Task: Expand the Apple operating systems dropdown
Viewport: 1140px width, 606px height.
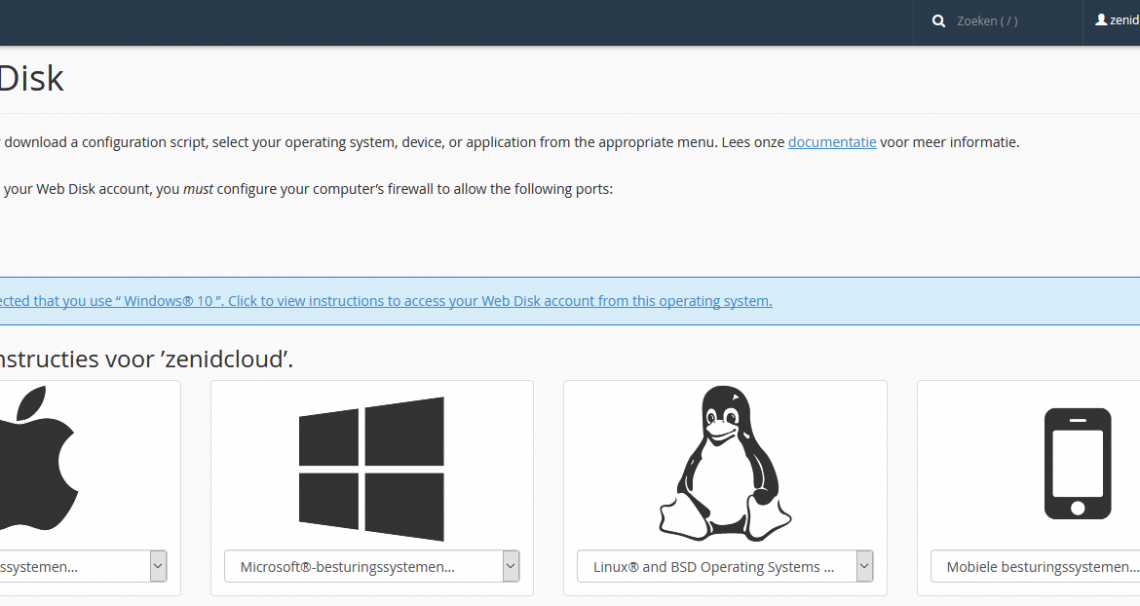Action: [84, 567]
